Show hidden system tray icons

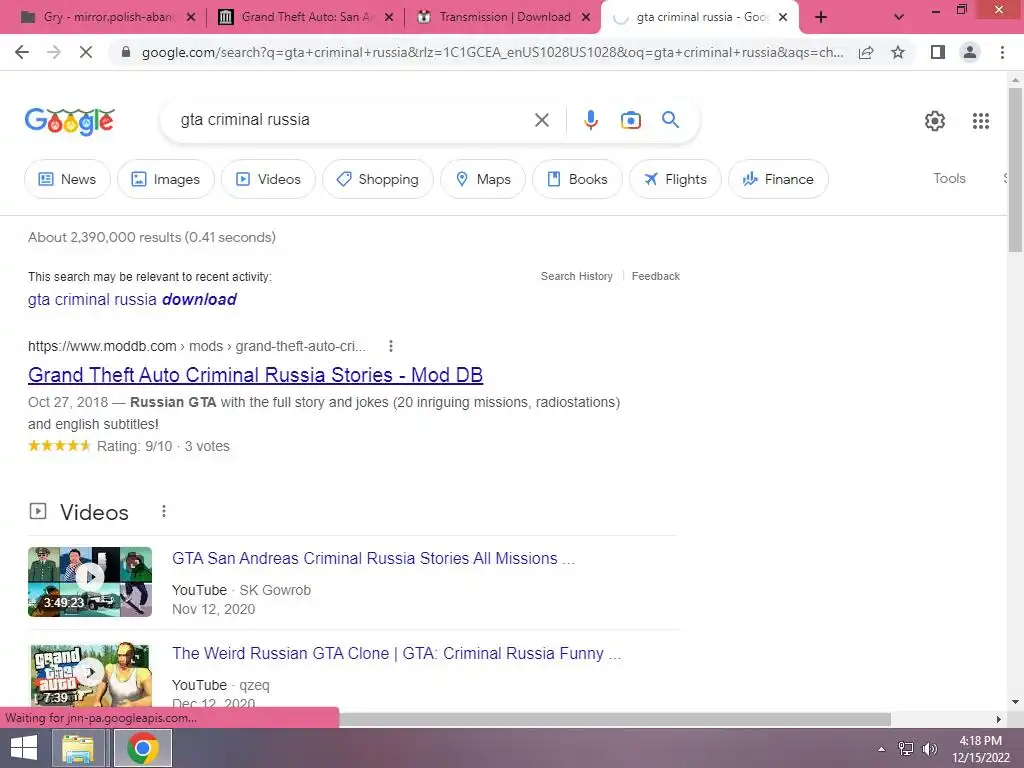coord(881,749)
